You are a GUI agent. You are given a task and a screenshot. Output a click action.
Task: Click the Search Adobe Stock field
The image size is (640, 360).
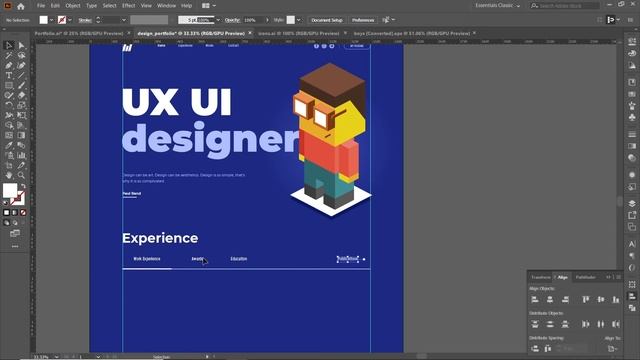point(565,6)
